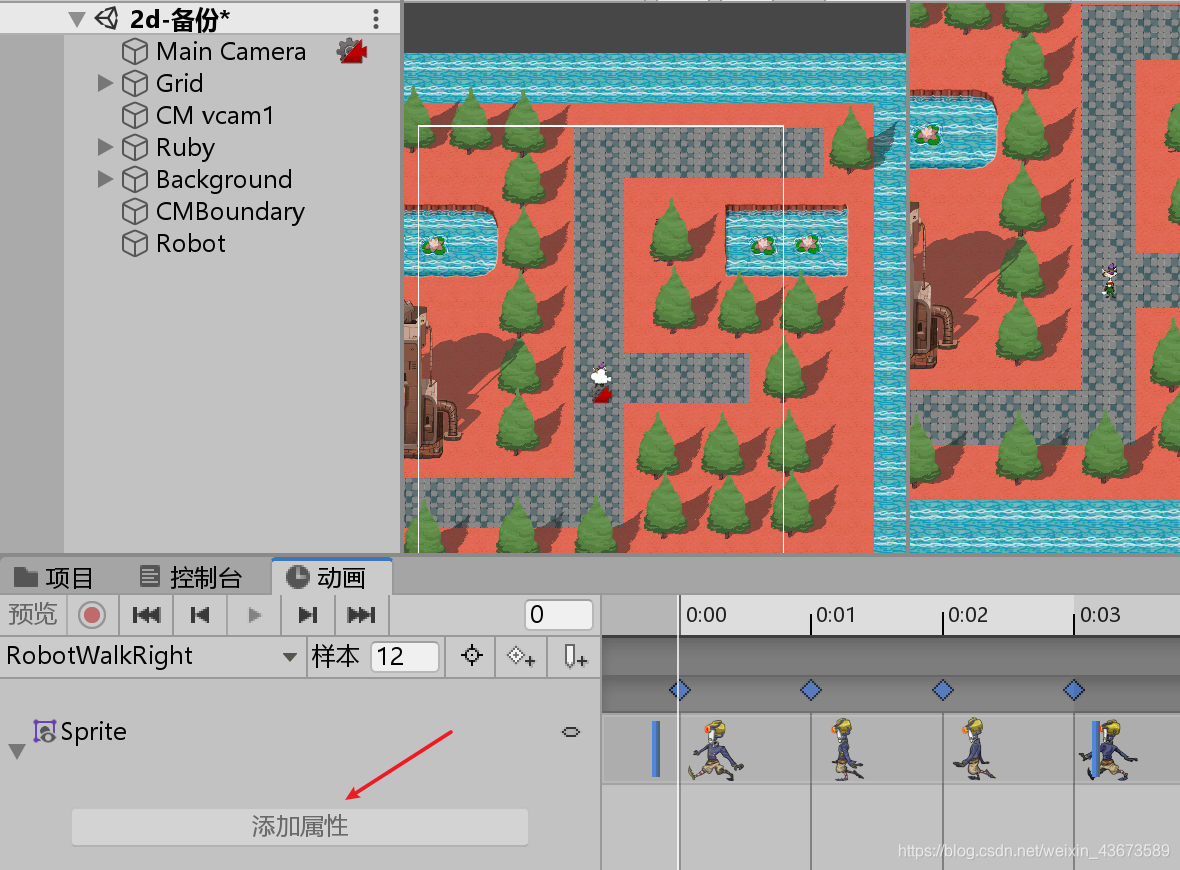The image size is (1180, 870).
Task: Click the 样本 sample rate field
Action: pyautogui.click(x=405, y=656)
